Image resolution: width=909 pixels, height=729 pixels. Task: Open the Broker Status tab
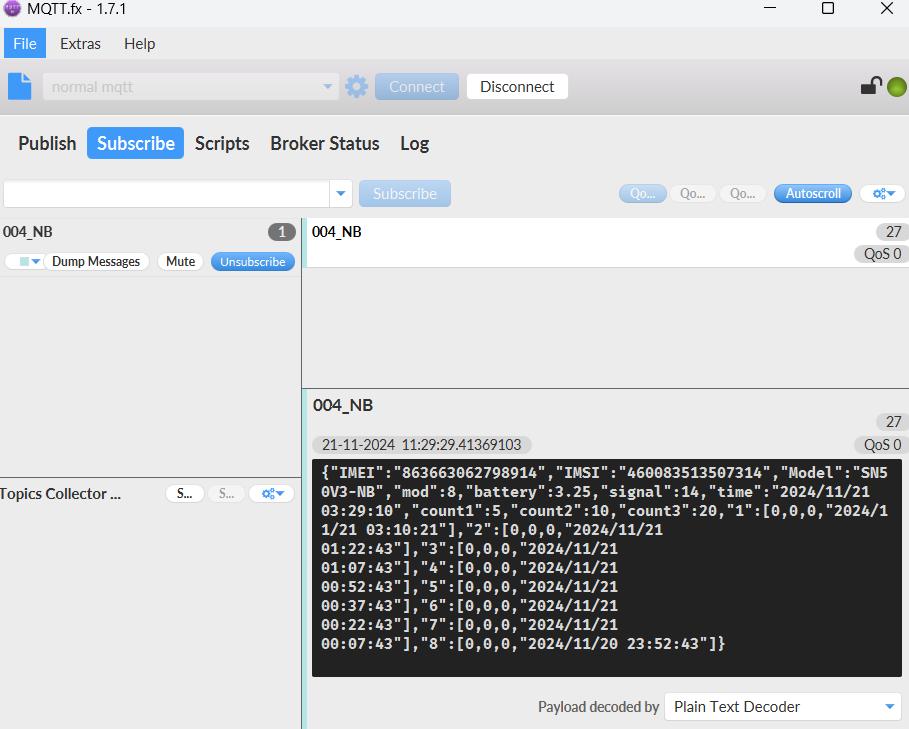click(x=325, y=143)
